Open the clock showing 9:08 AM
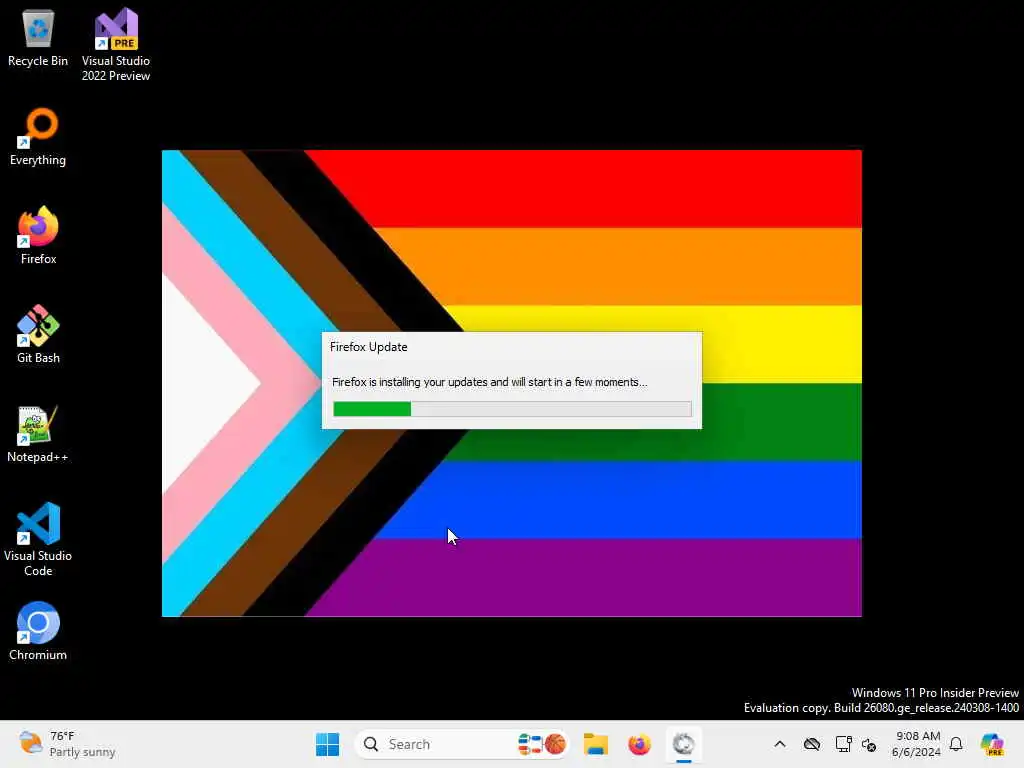Screen dimensions: 1024x768 pyautogui.click(x=917, y=744)
